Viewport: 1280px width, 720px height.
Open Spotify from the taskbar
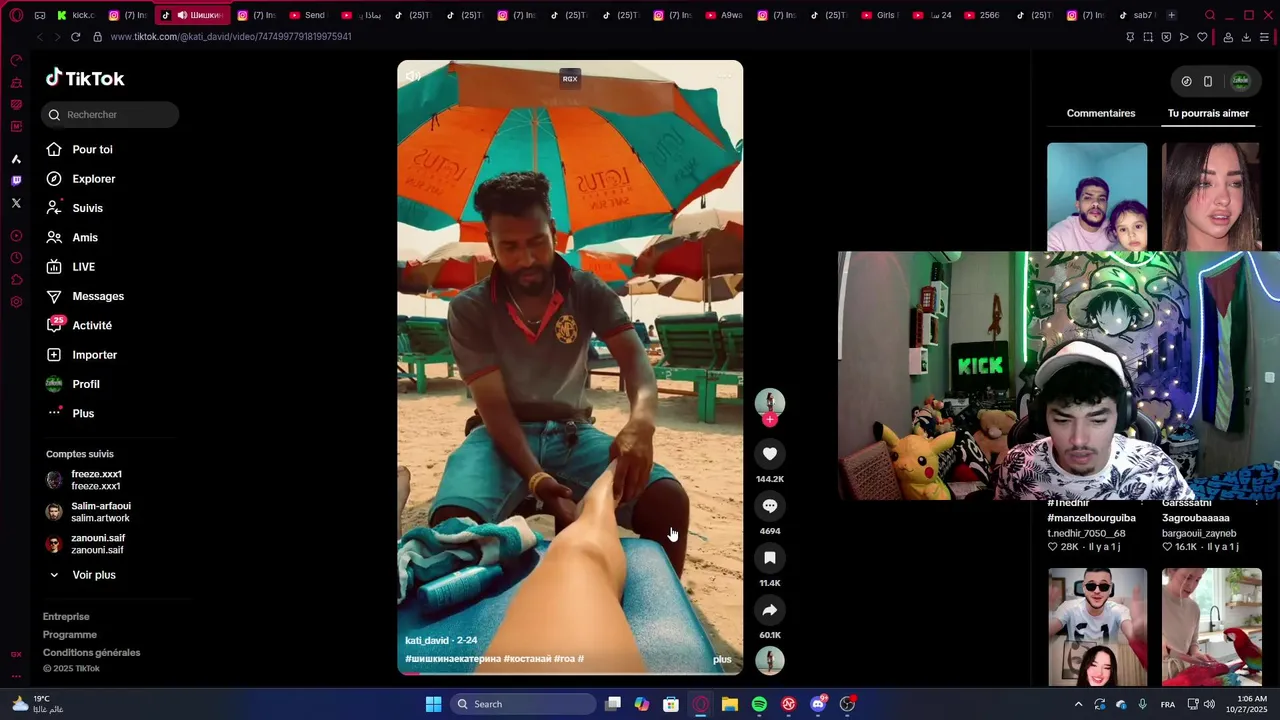759,704
